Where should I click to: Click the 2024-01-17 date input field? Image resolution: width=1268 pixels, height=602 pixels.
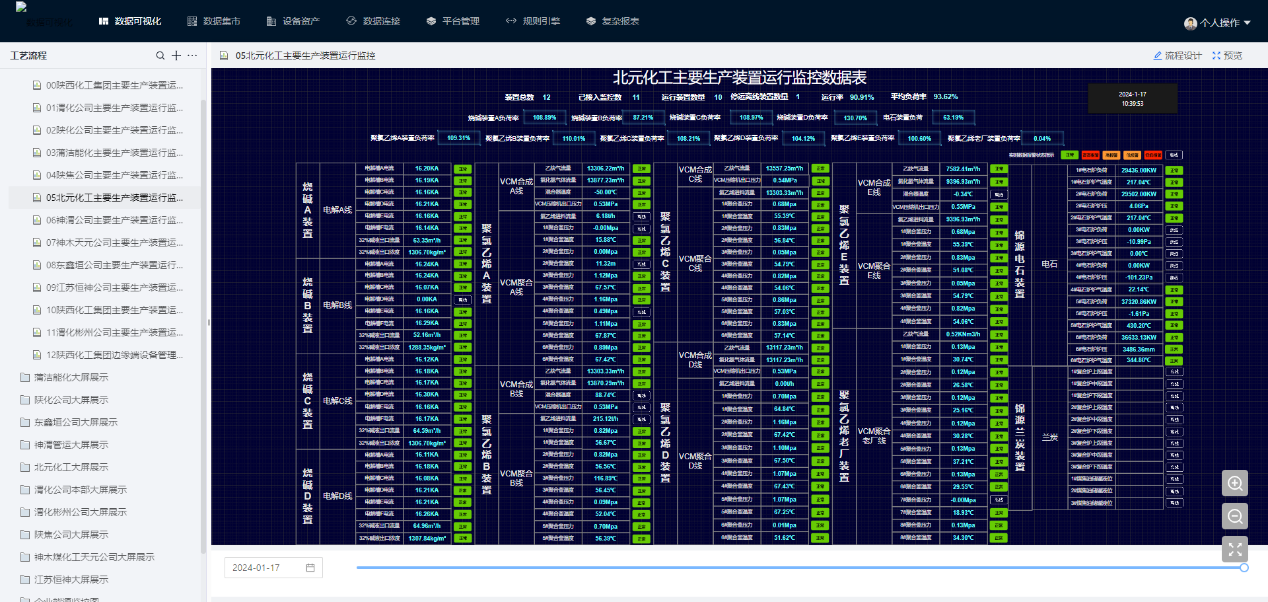click(x=264, y=568)
